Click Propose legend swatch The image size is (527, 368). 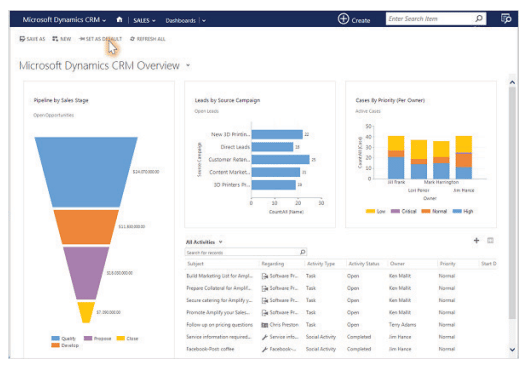pos(88,338)
